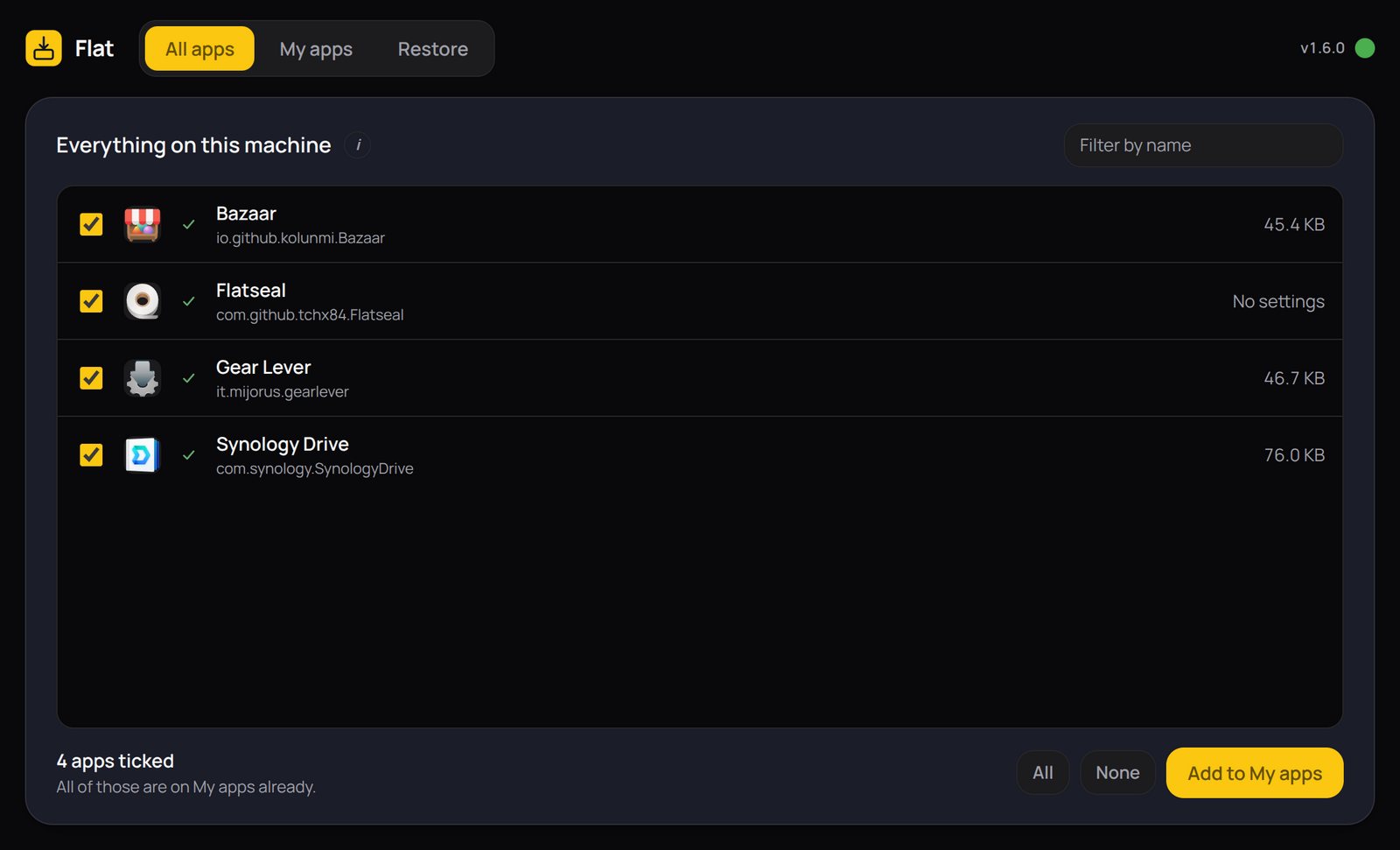
Task: Click the Bazaar app icon
Action: (142, 224)
